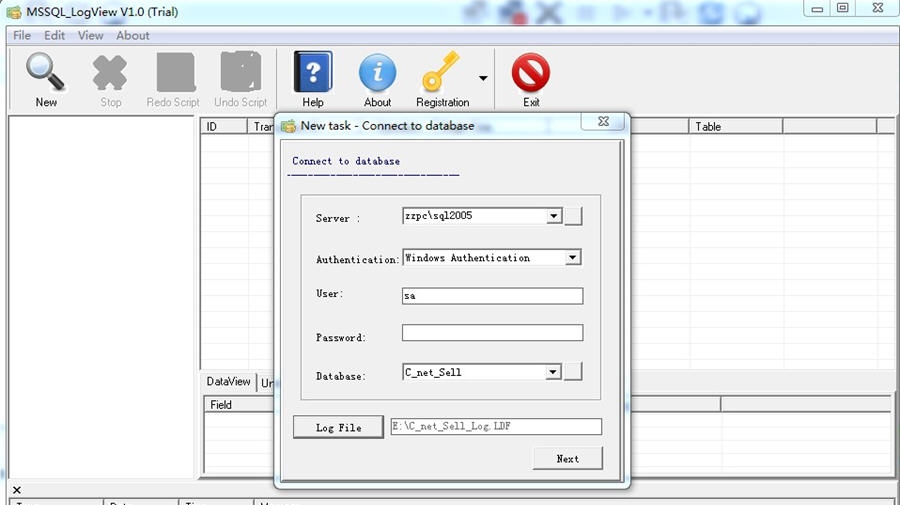The height and width of the screenshot is (505, 900).
Task: Show About info icon
Action: point(377,79)
